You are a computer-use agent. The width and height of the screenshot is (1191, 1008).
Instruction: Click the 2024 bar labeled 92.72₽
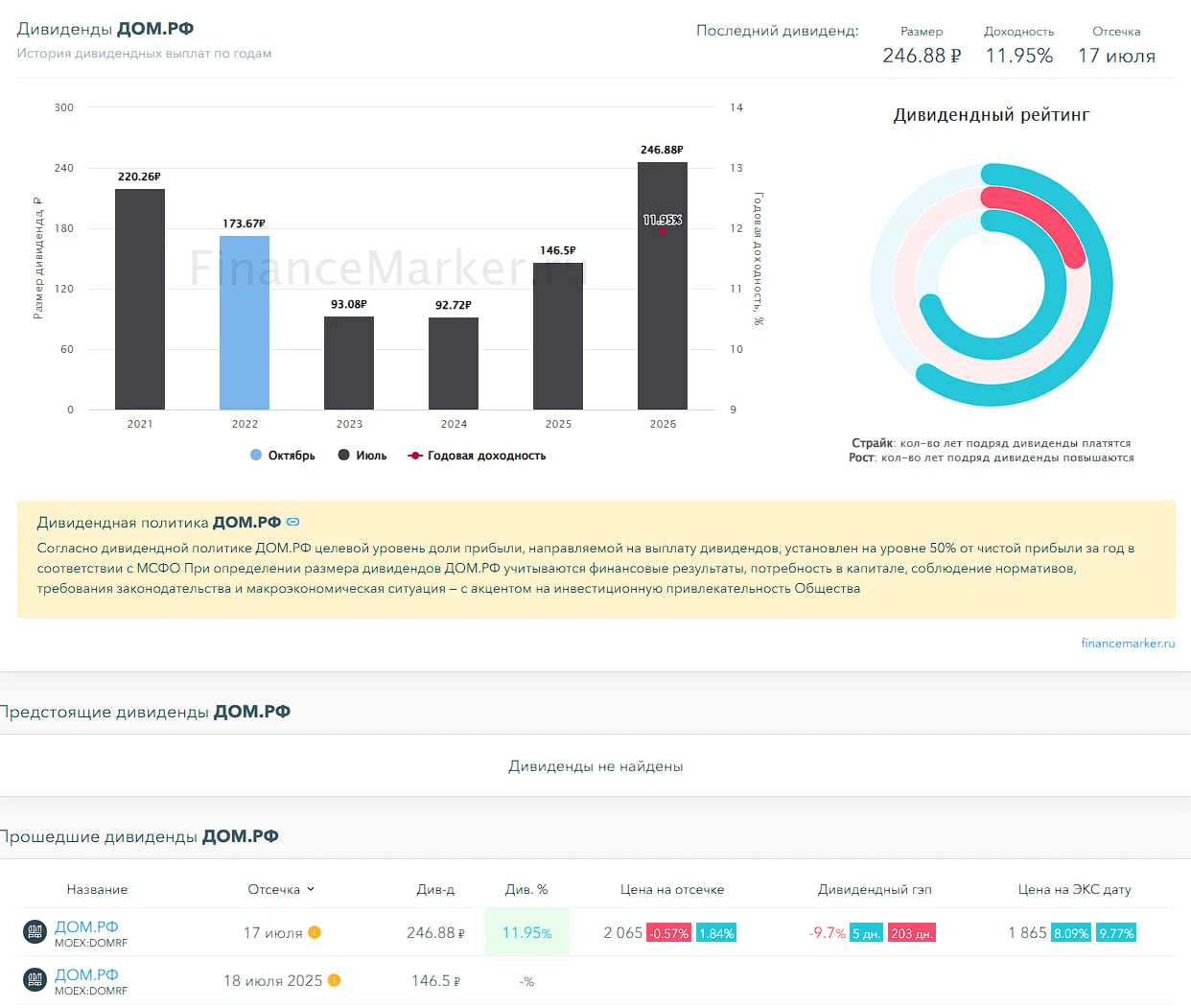pos(454,363)
